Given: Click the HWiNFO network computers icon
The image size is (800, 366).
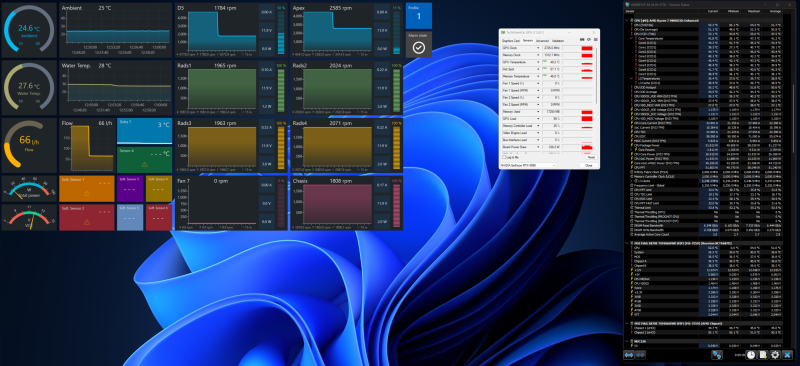Looking at the screenshot, I should click(717, 355).
